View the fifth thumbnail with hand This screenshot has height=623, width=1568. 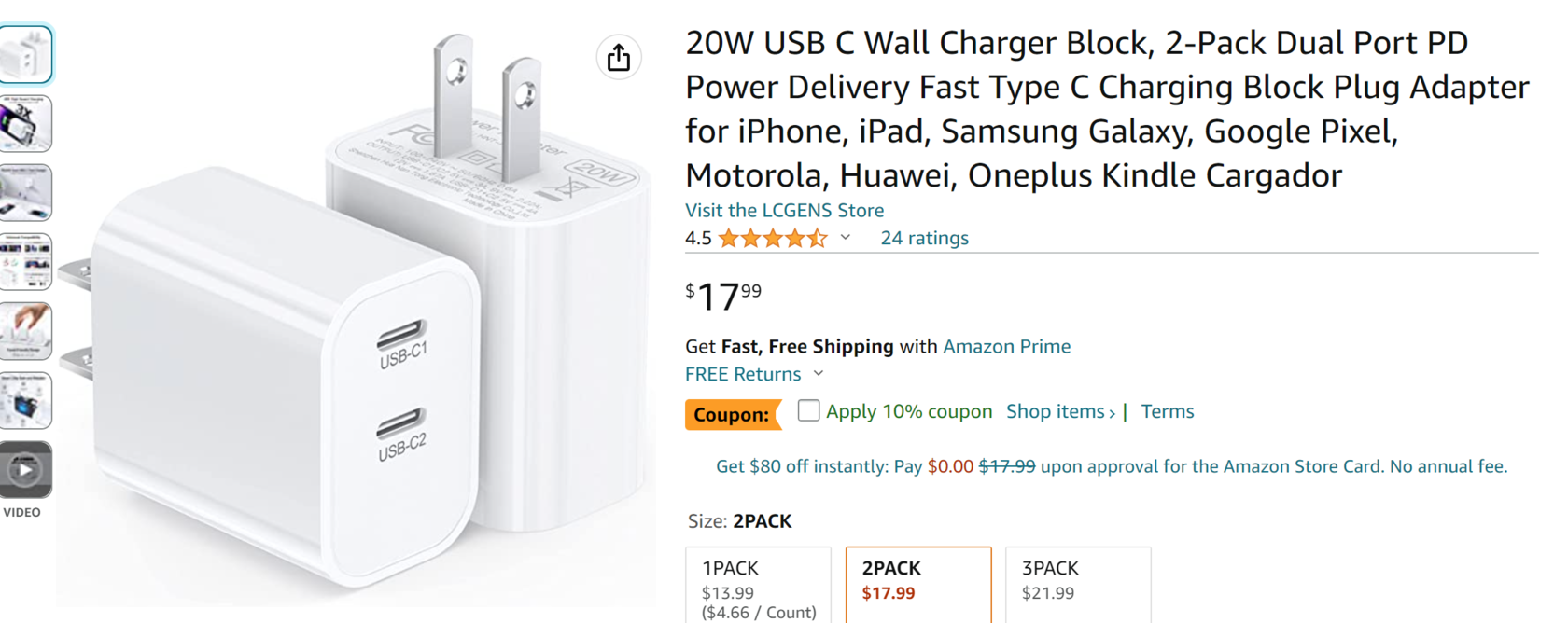click(x=25, y=331)
